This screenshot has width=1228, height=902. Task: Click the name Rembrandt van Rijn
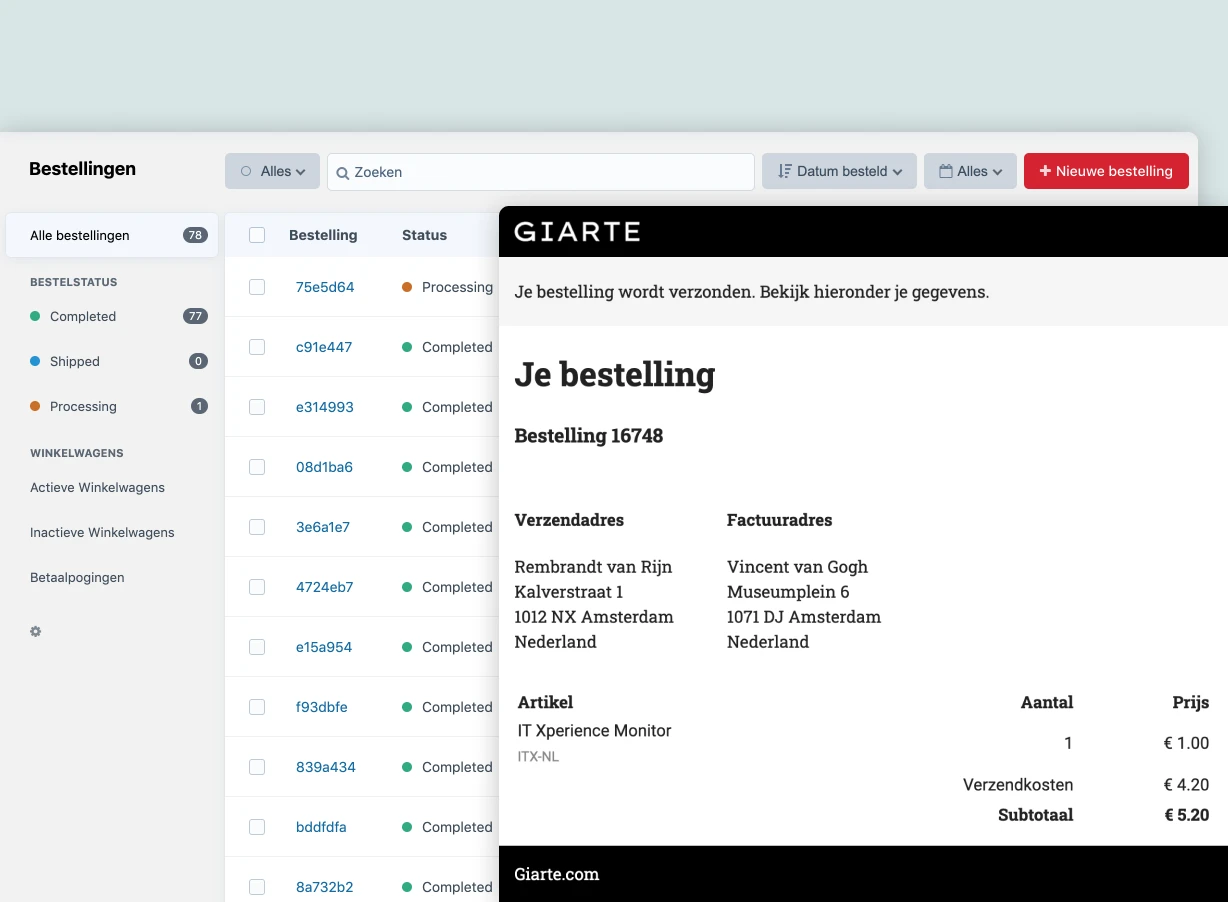tap(593, 567)
